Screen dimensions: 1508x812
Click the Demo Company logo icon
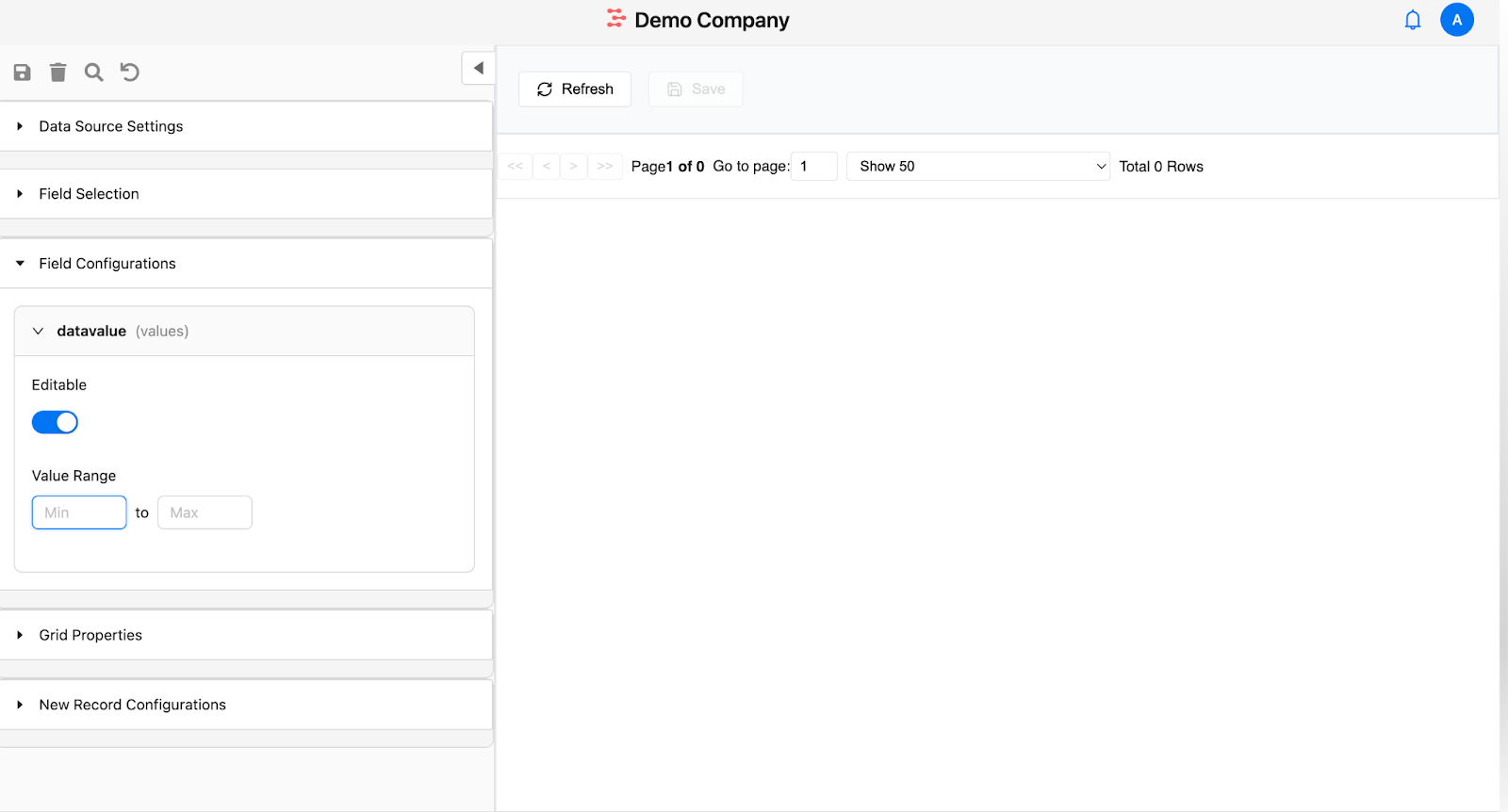(x=615, y=19)
